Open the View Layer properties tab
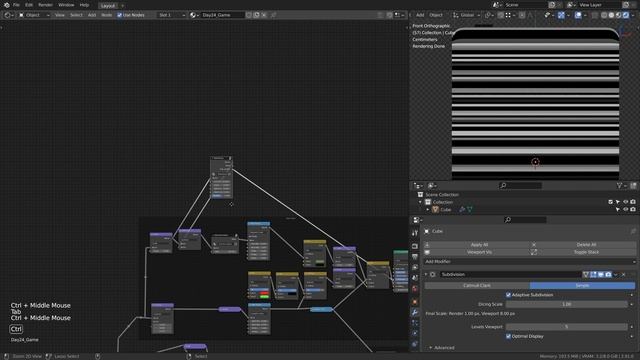The height and width of the screenshot is (360, 640). pyautogui.click(x=415, y=267)
